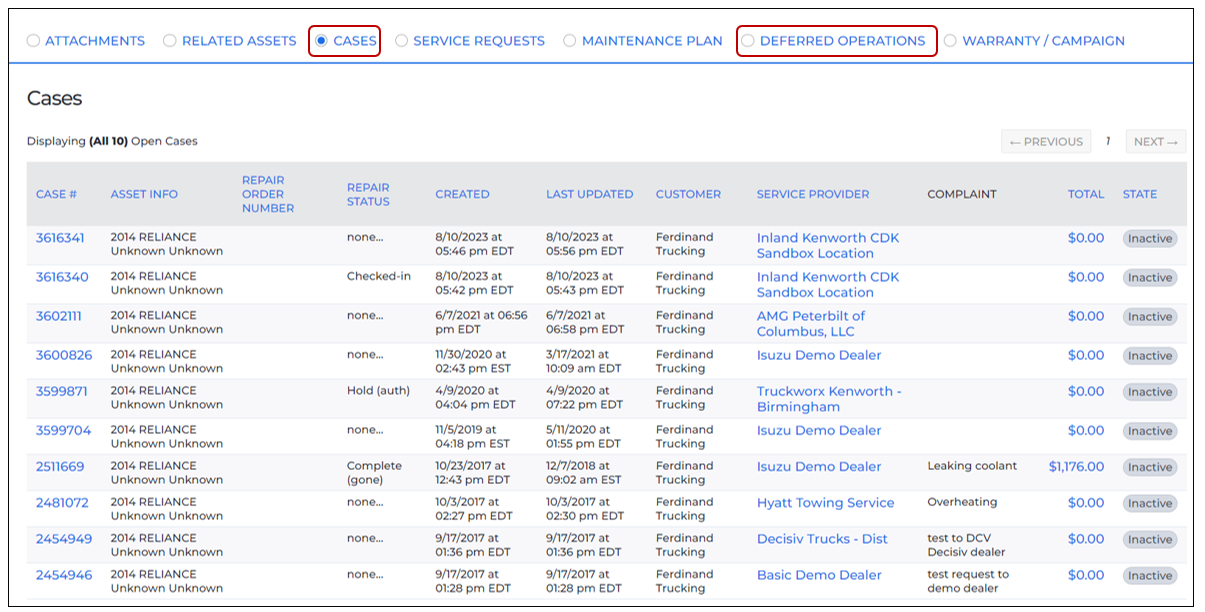Click the Inactive badge for case 2481072

click(1150, 503)
